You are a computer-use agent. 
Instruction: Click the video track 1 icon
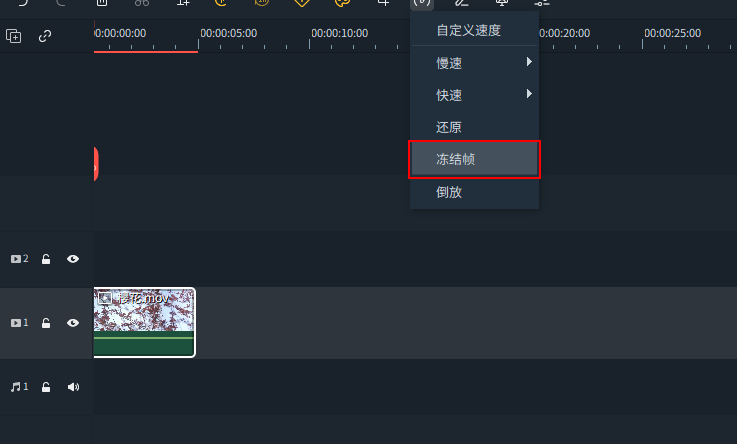tap(19, 323)
